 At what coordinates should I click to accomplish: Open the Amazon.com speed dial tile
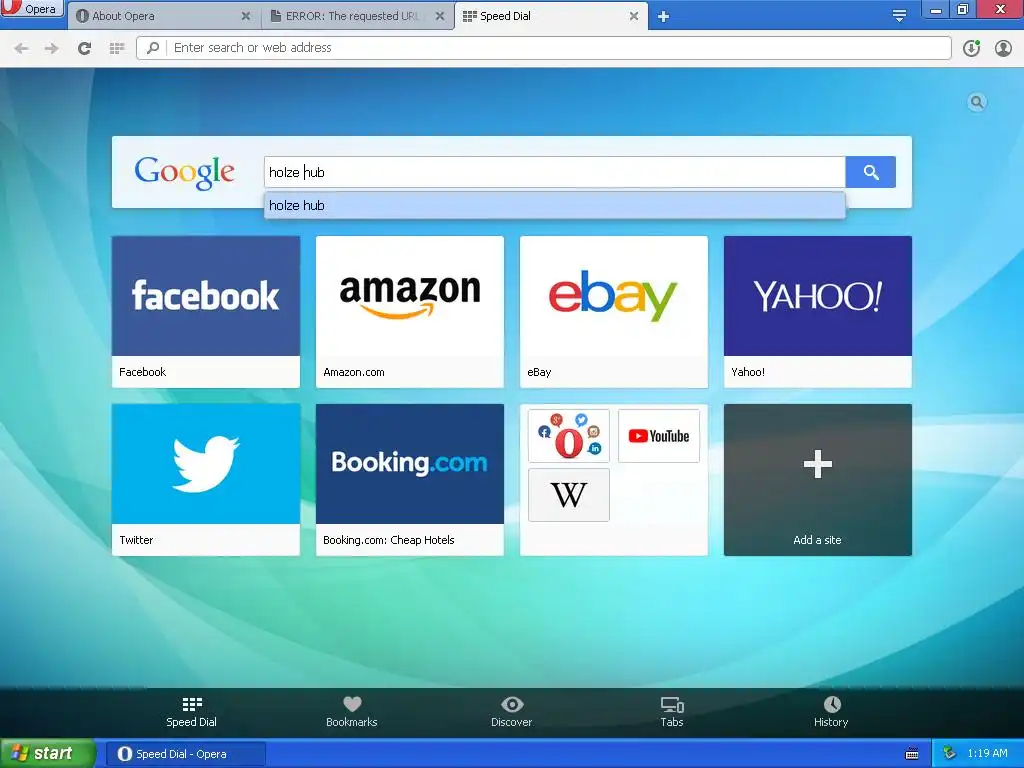tap(409, 312)
